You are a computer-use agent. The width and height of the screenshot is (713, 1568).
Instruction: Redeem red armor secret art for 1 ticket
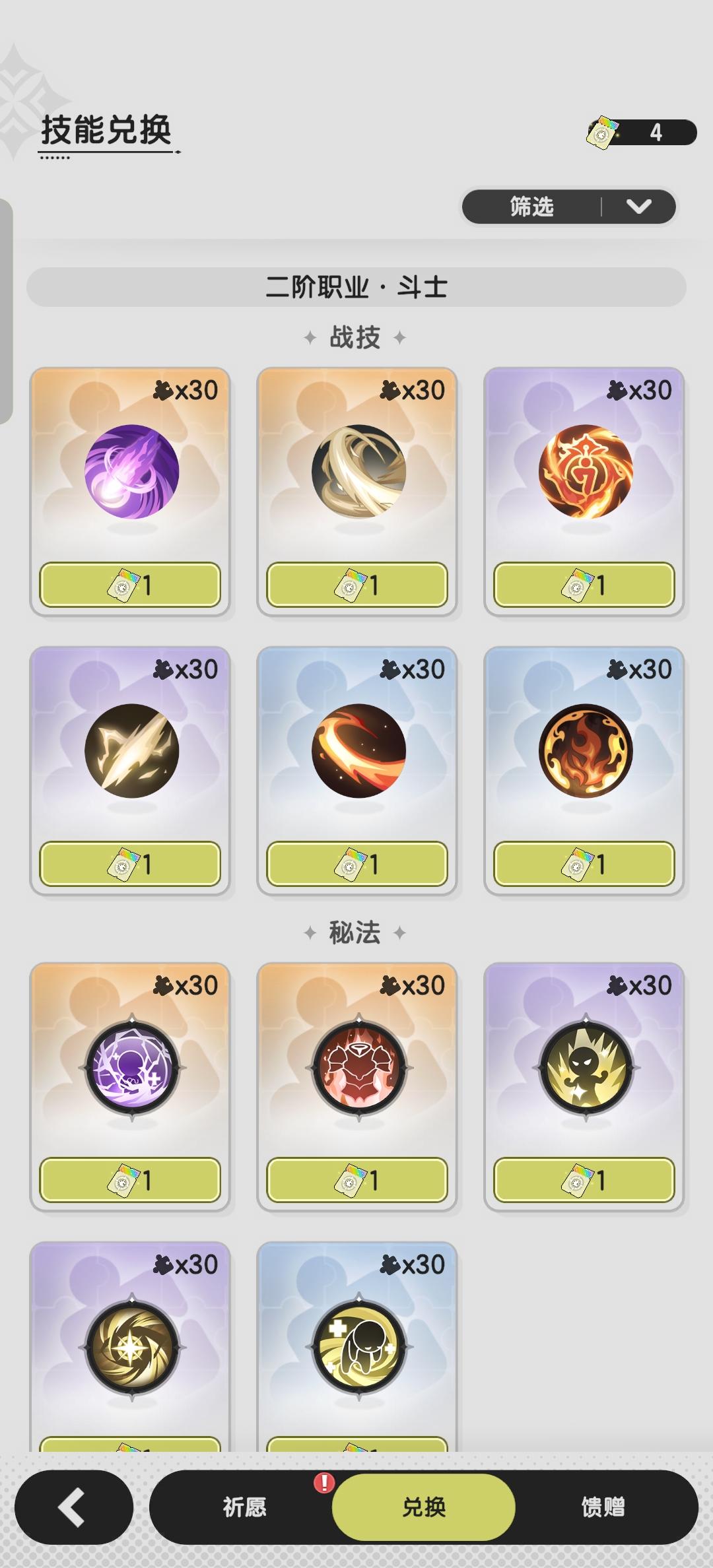[x=357, y=1180]
